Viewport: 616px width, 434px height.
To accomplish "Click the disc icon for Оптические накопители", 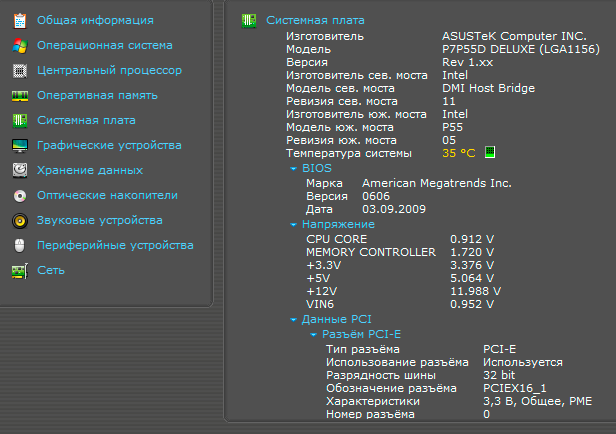I will pyautogui.click(x=20, y=196).
